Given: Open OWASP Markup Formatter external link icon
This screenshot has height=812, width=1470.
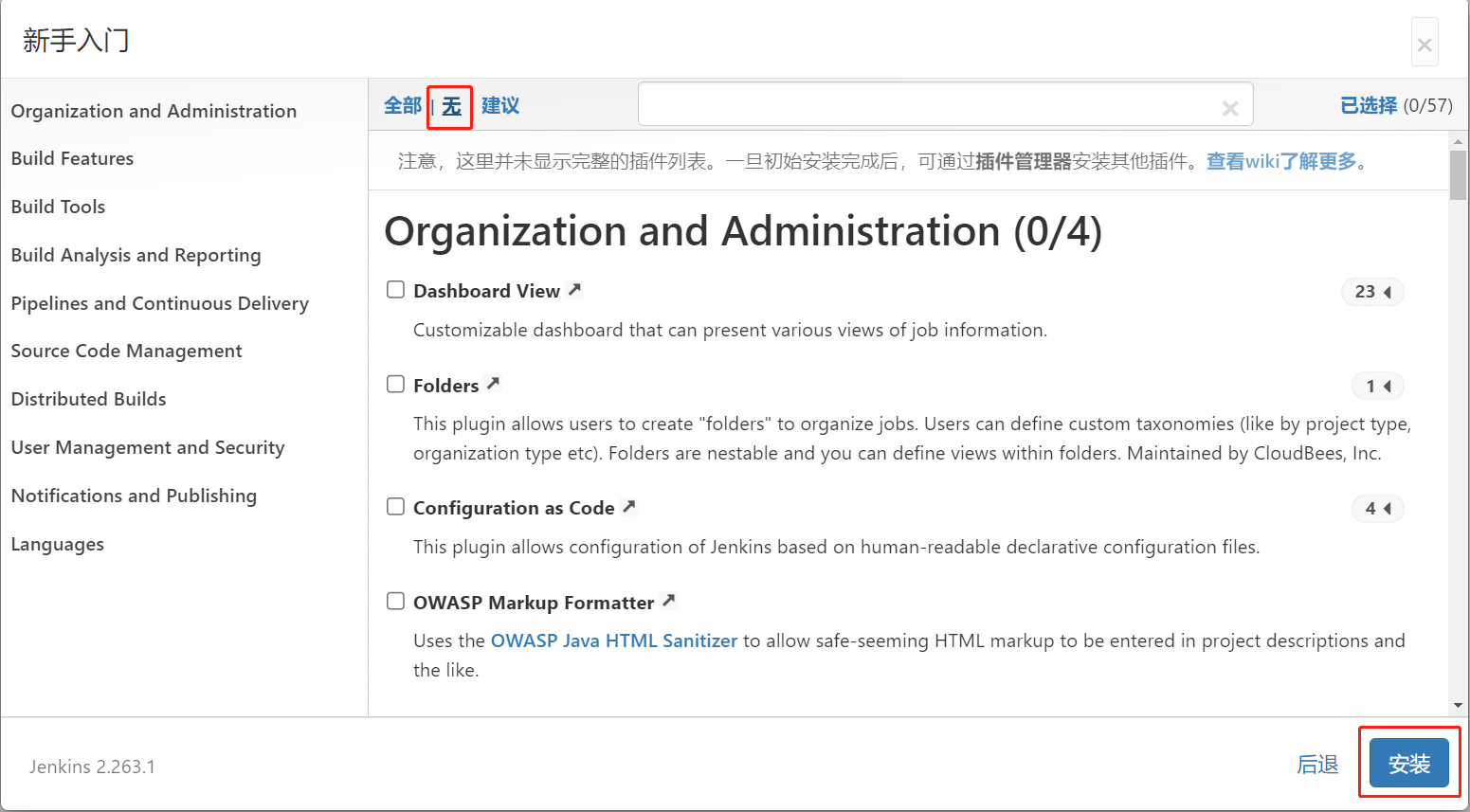Looking at the screenshot, I should point(668,601).
